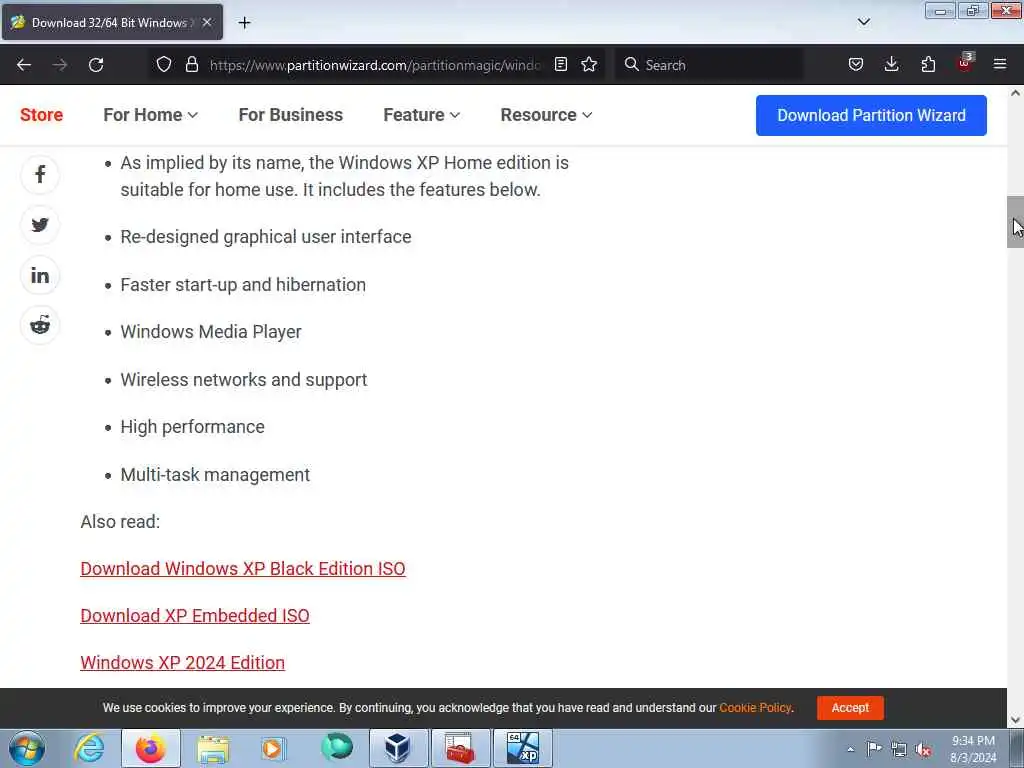Click the partitionwizard.com URL address field
The height and width of the screenshot is (768, 1024).
[x=375, y=65]
